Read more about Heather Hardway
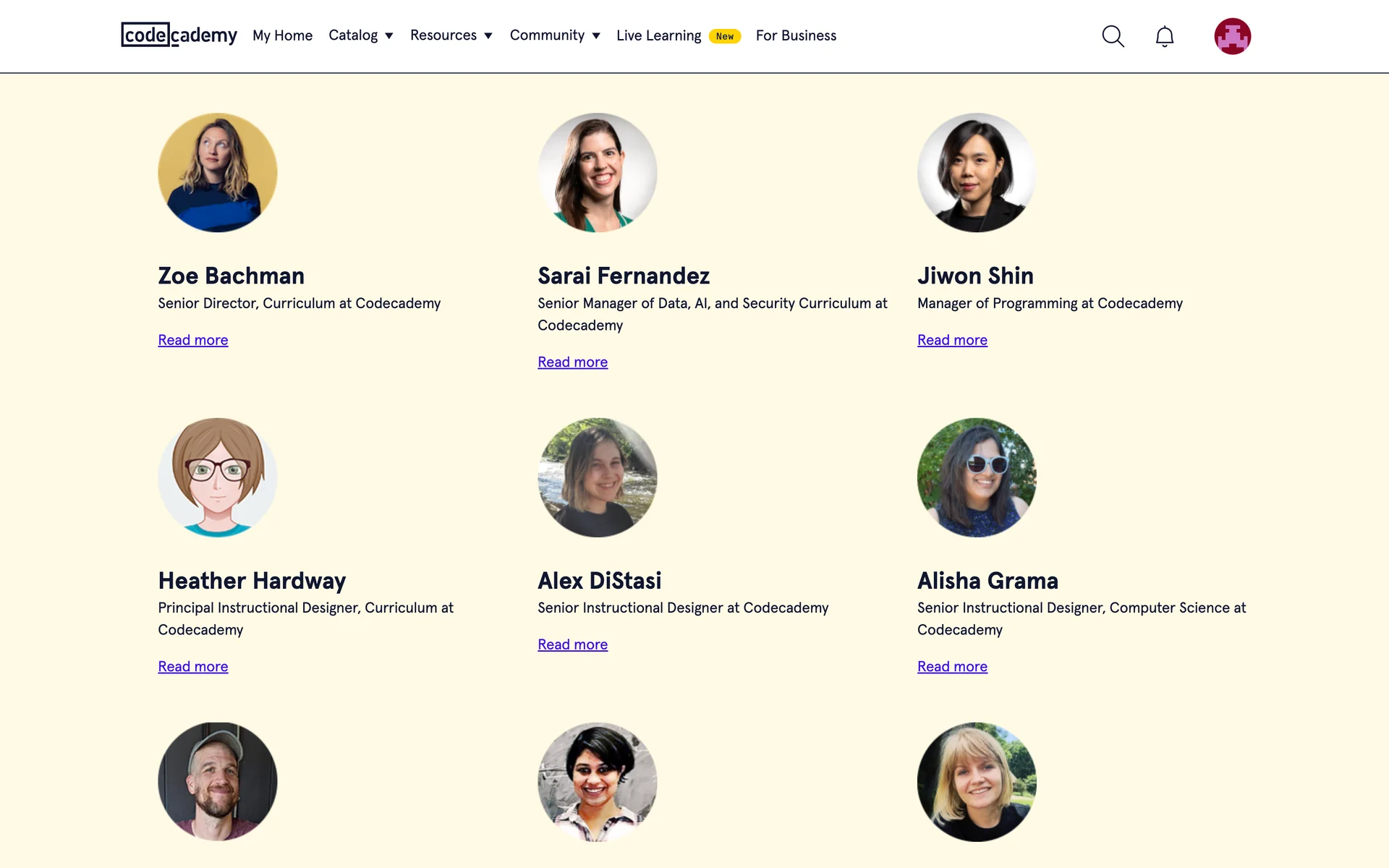This screenshot has height=868, width=1389. click(x=193, y=667)
